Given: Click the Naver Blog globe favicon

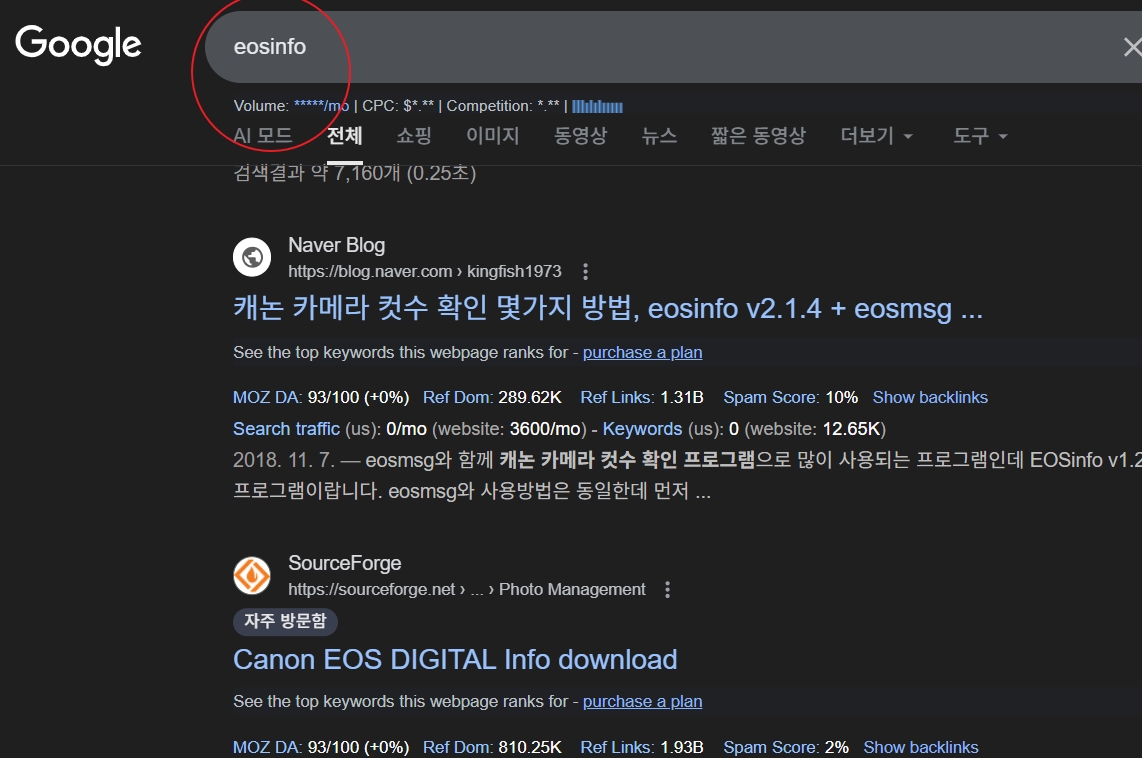Looking at the screenshot, I should 252,257.
